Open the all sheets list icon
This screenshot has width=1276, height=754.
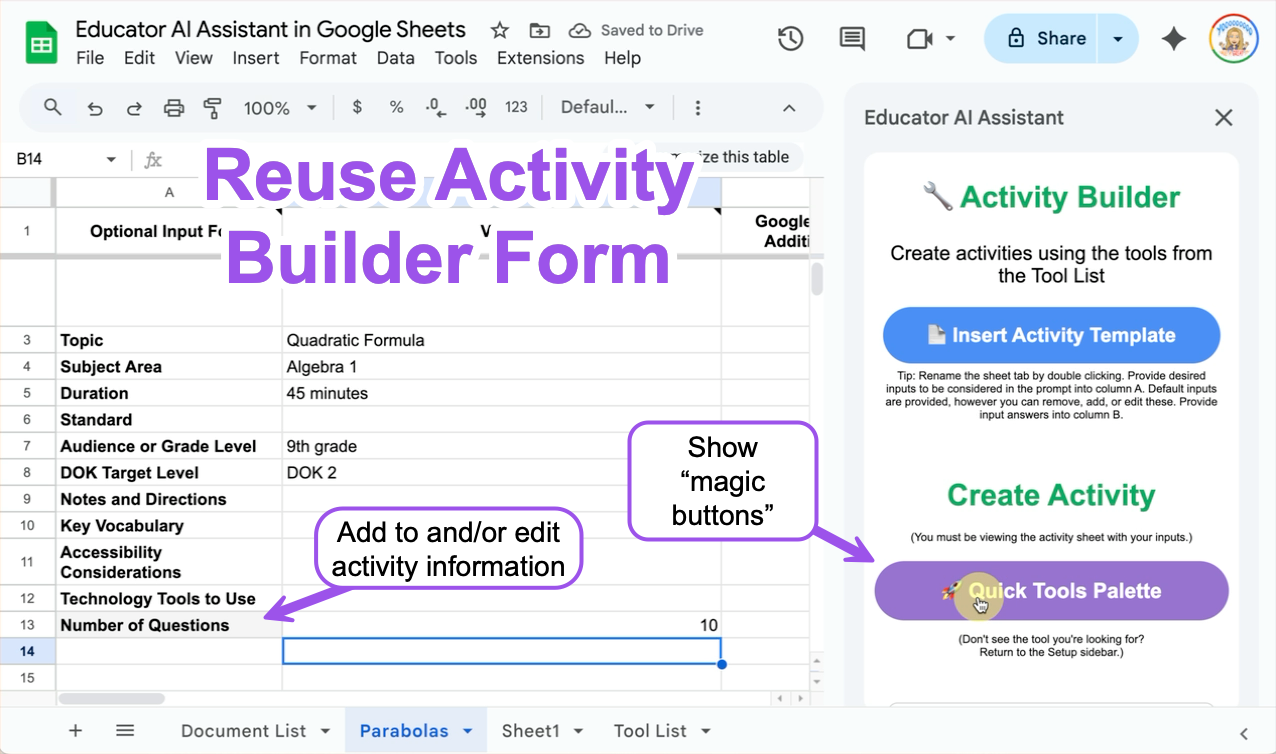pos(125,730)
